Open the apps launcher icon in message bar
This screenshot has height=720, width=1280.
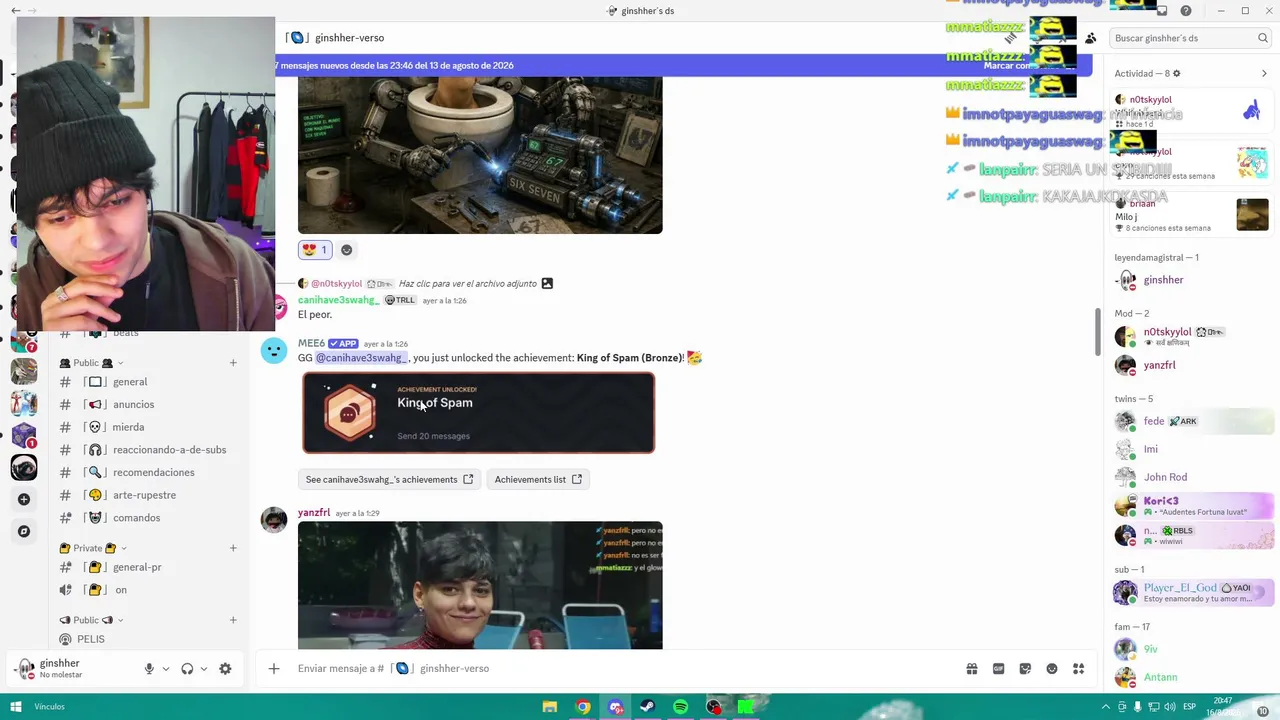[1079, 668]
